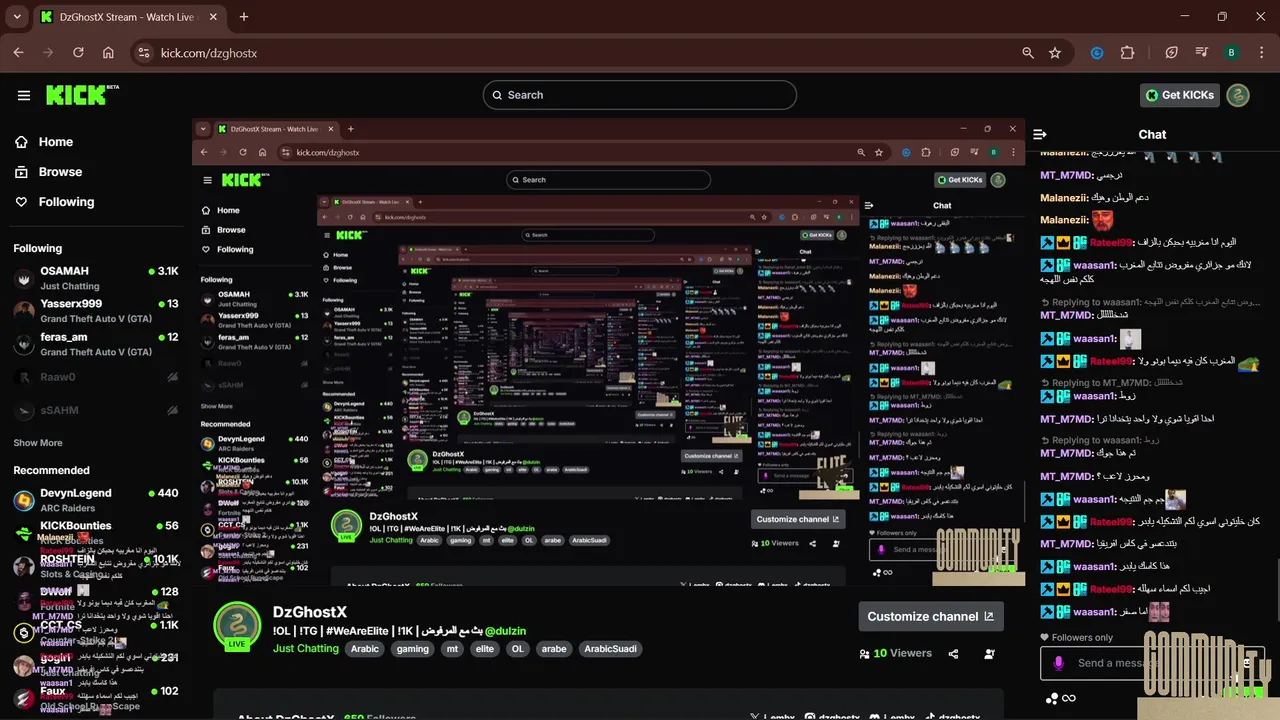Image resolution: width=1280 pixels, height=720 pixels.
Task: Close the 'DzGhostX Stream' browser tab
Action: click(x=213, y=17)
